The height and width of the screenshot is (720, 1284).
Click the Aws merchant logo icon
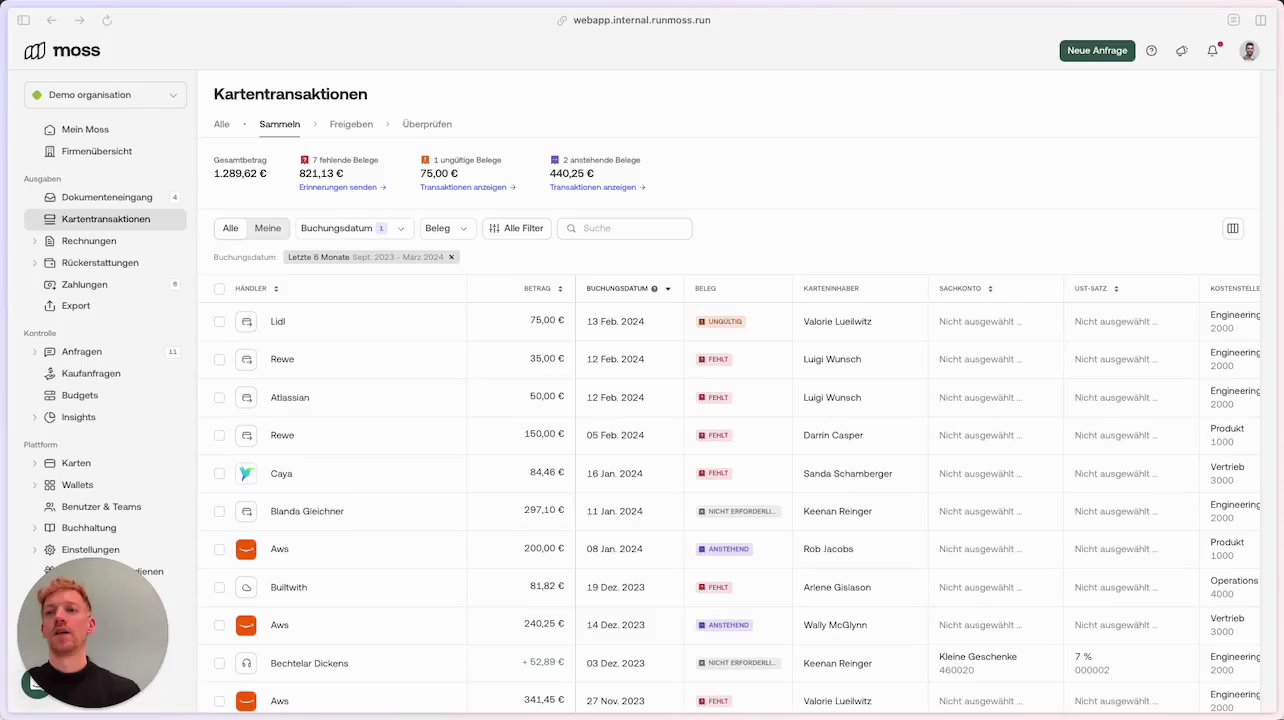246,549
